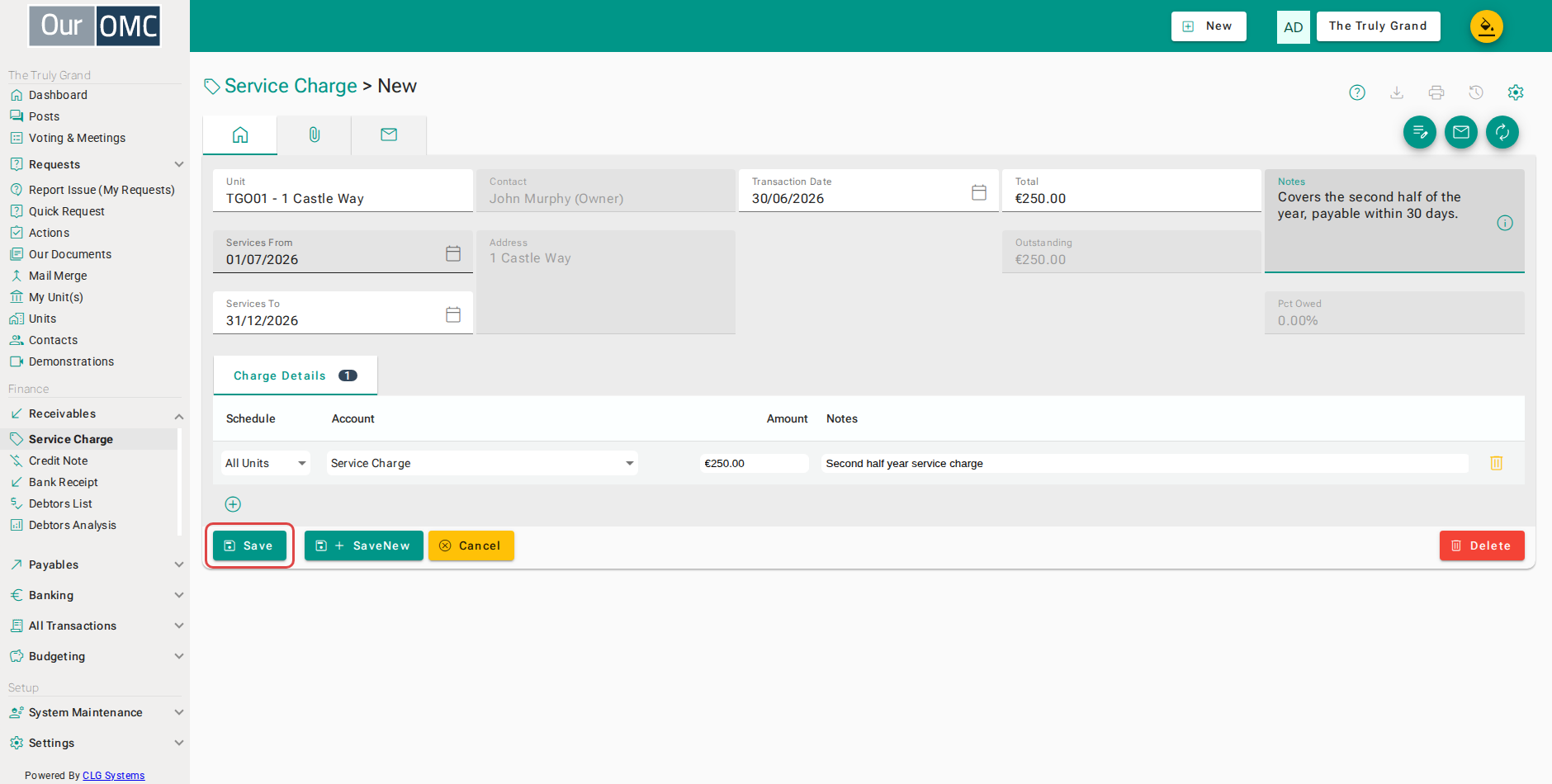Screen dimensions: 1552x784
Task: Click the help question mark icon
Action: pos(1357,92)
